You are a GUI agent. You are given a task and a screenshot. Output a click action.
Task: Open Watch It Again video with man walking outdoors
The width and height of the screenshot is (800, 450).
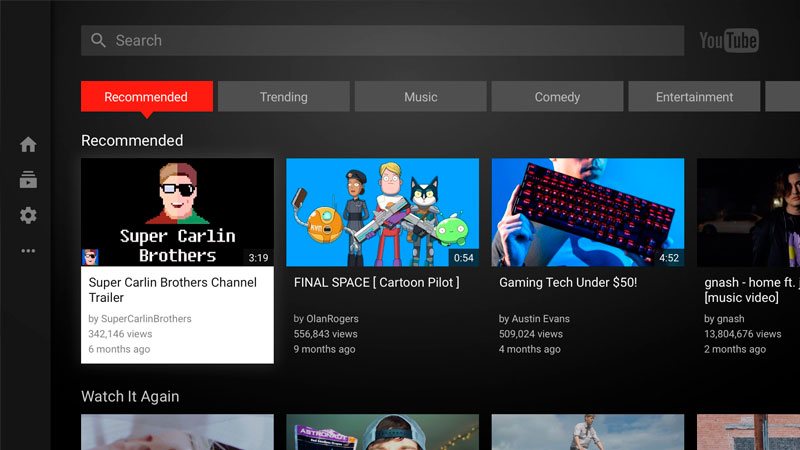588,432
